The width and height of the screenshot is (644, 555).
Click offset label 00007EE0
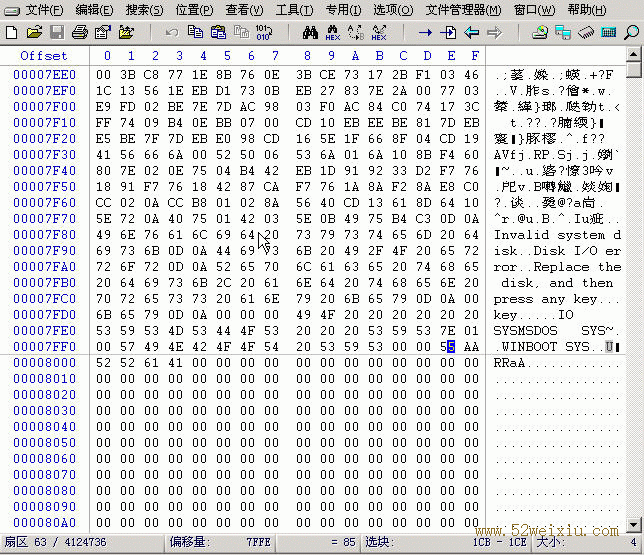(x=44, y=75)
